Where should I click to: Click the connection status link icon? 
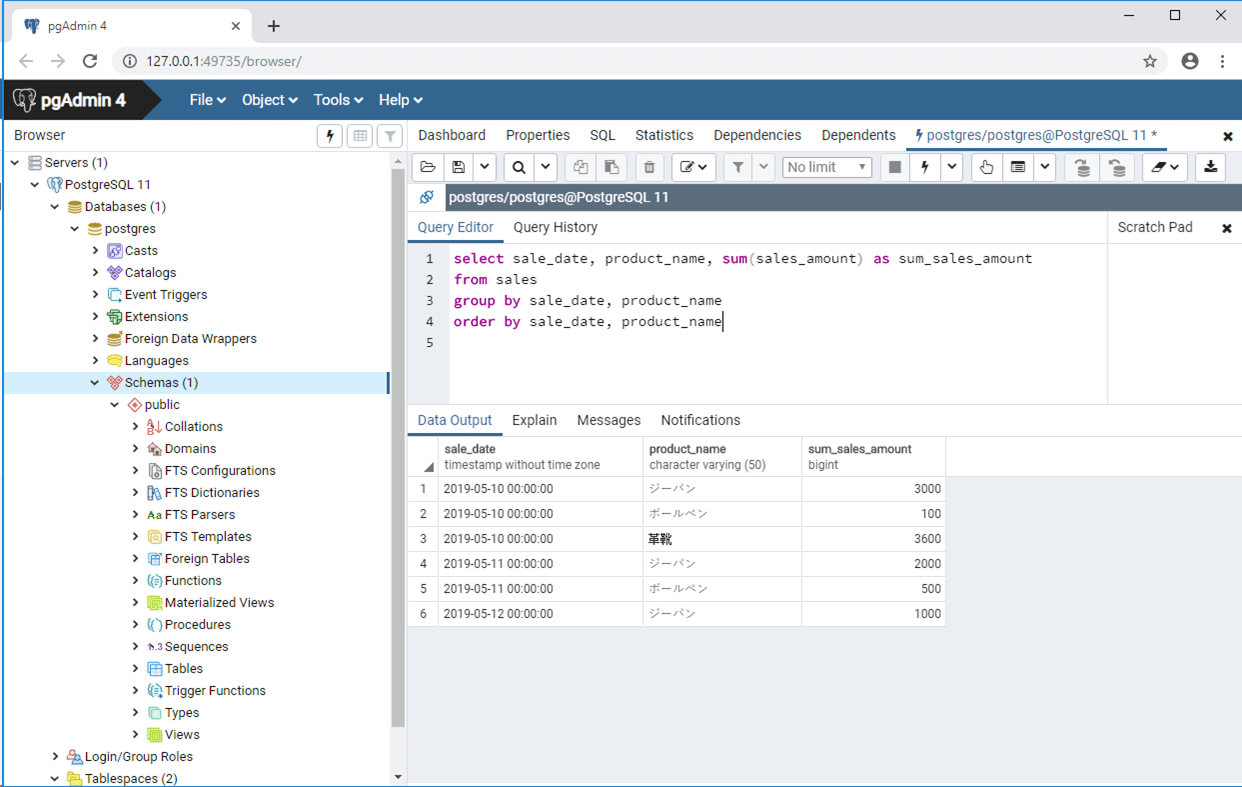click(x=427, y=197)
